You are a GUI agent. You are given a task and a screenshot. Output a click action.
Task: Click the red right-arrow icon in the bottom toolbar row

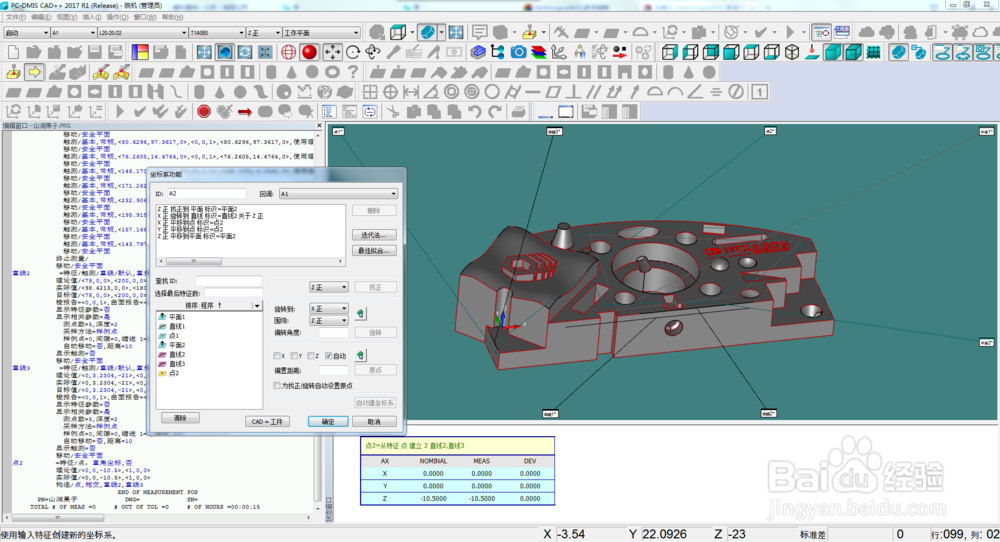coord(245,112)
